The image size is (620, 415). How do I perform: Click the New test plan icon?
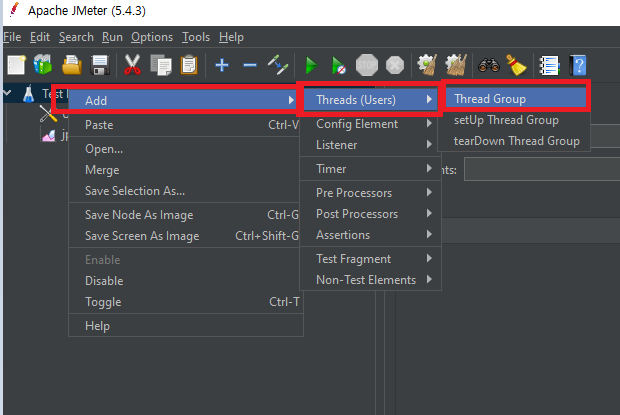click(x=17, y=65)
